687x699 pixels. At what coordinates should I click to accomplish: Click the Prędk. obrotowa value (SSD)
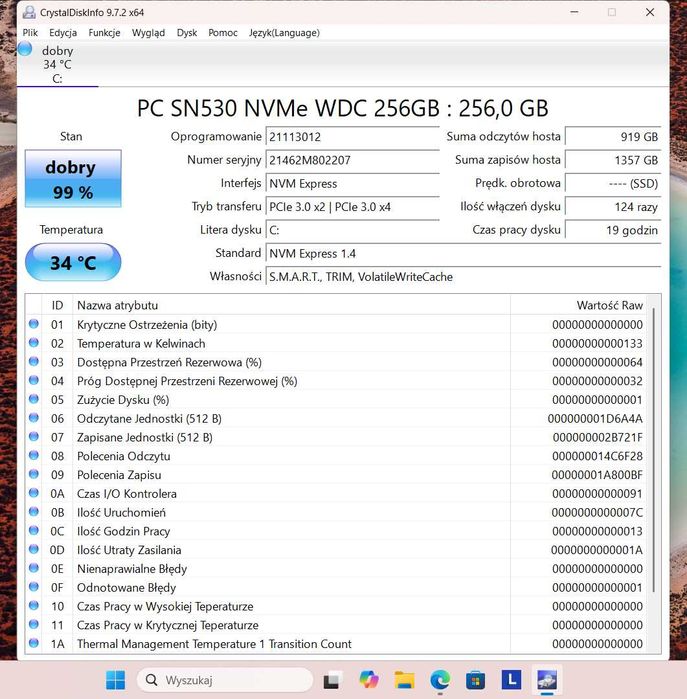[613, 183]
